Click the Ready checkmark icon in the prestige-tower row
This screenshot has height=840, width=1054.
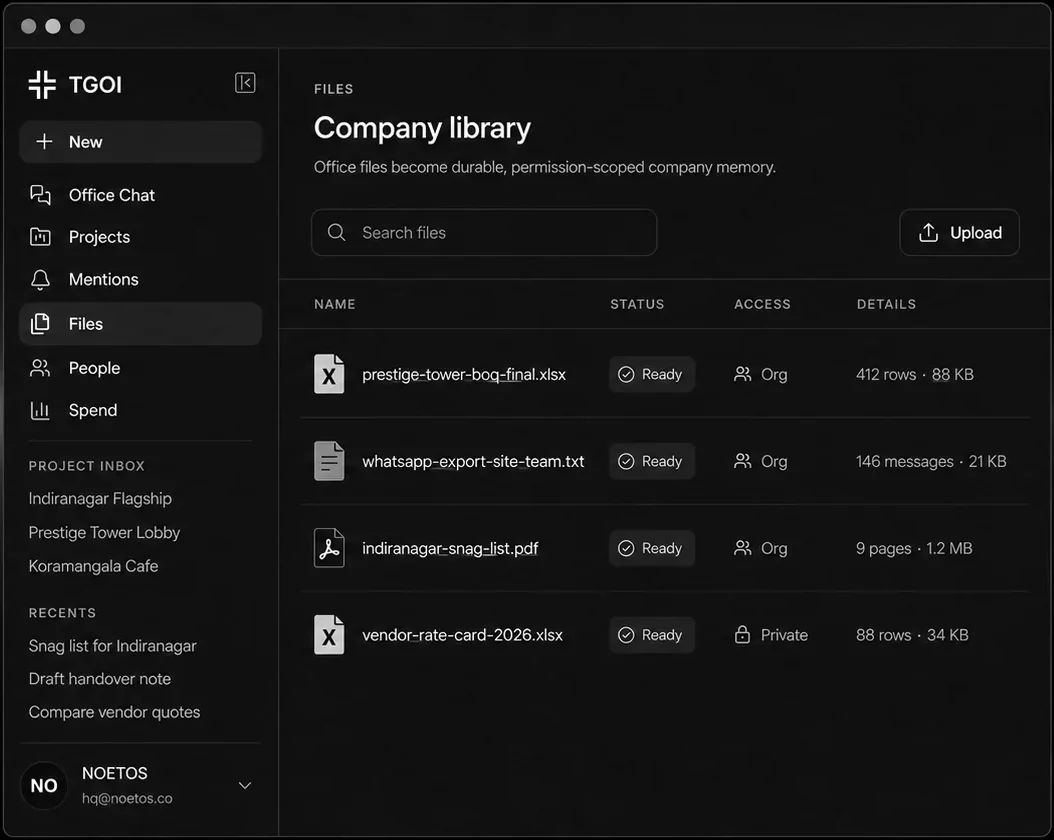pyautogui.click(x=626, y=374)
